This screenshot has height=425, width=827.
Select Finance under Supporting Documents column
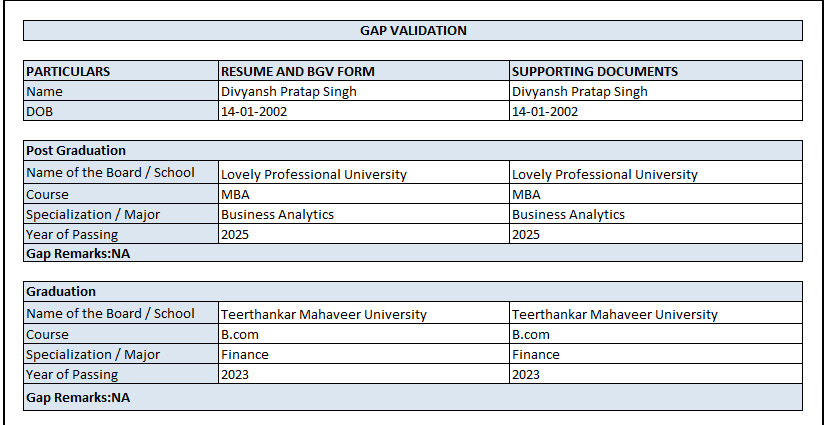(536, 354)
